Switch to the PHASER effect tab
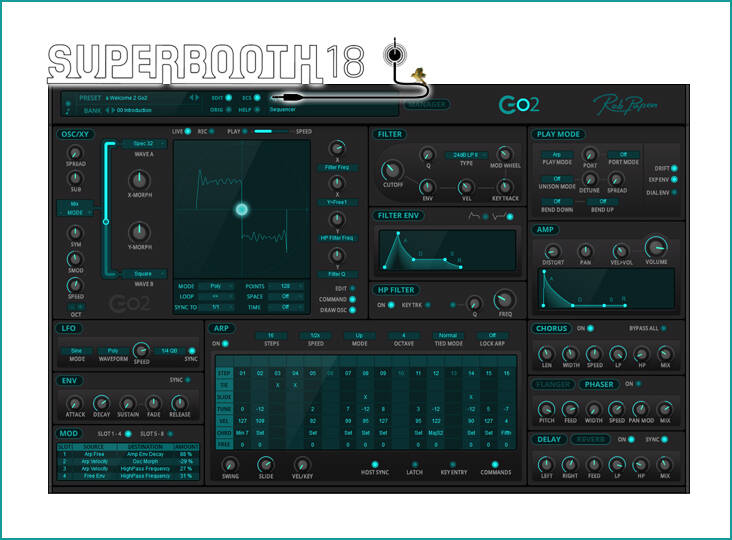Screen dimensions: 732x540 click(x=599, y=385)
